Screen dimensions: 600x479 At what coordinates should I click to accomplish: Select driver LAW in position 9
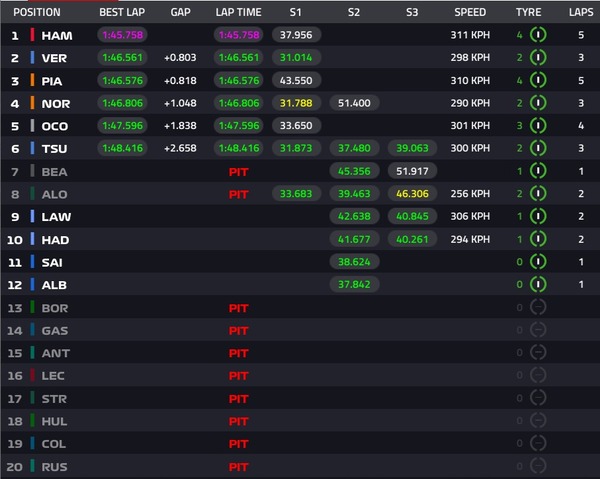[56, 217]
